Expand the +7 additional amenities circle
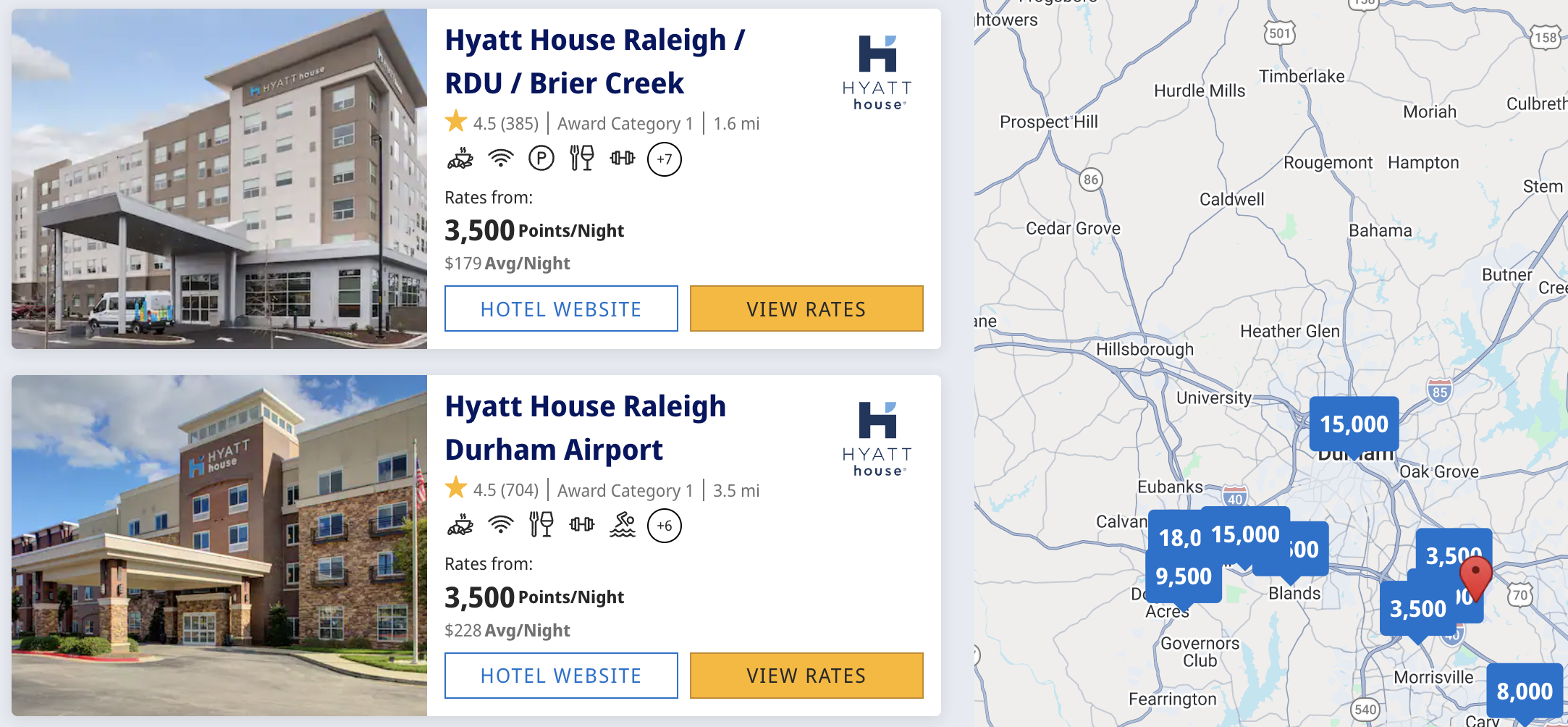 664,159
